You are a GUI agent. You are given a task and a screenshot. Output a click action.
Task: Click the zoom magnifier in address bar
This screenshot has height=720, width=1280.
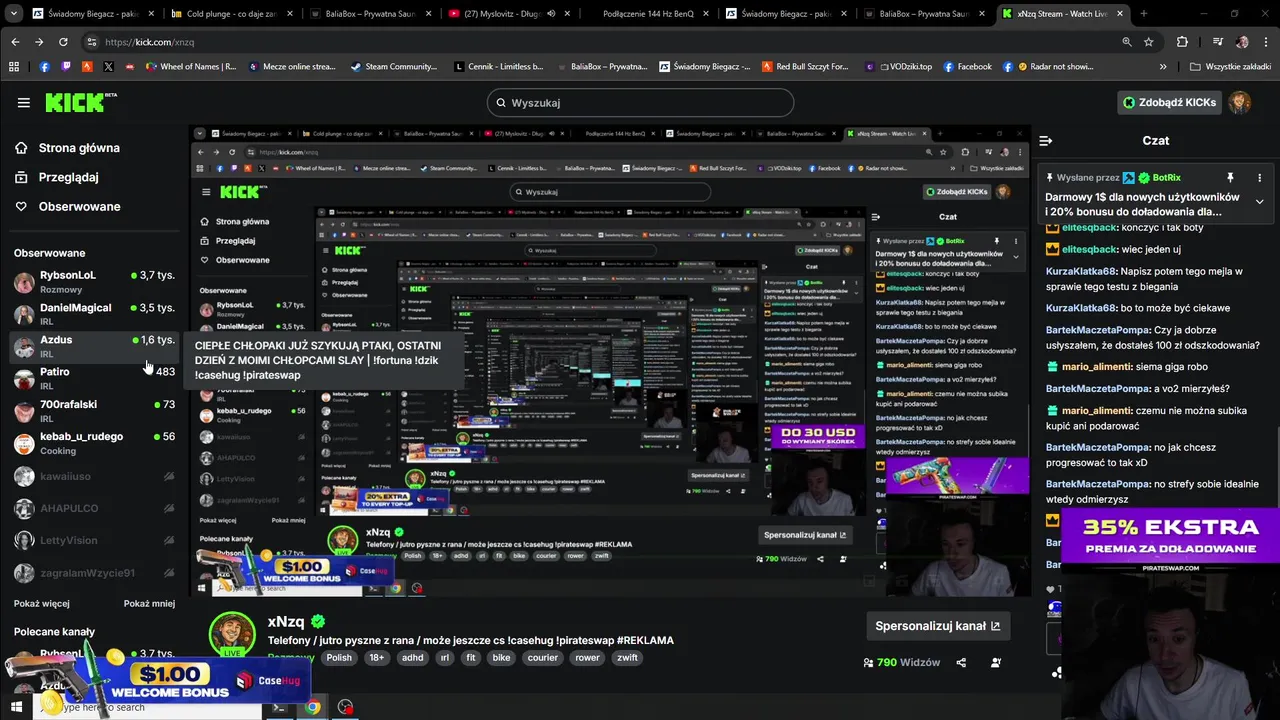point(1127,42)
